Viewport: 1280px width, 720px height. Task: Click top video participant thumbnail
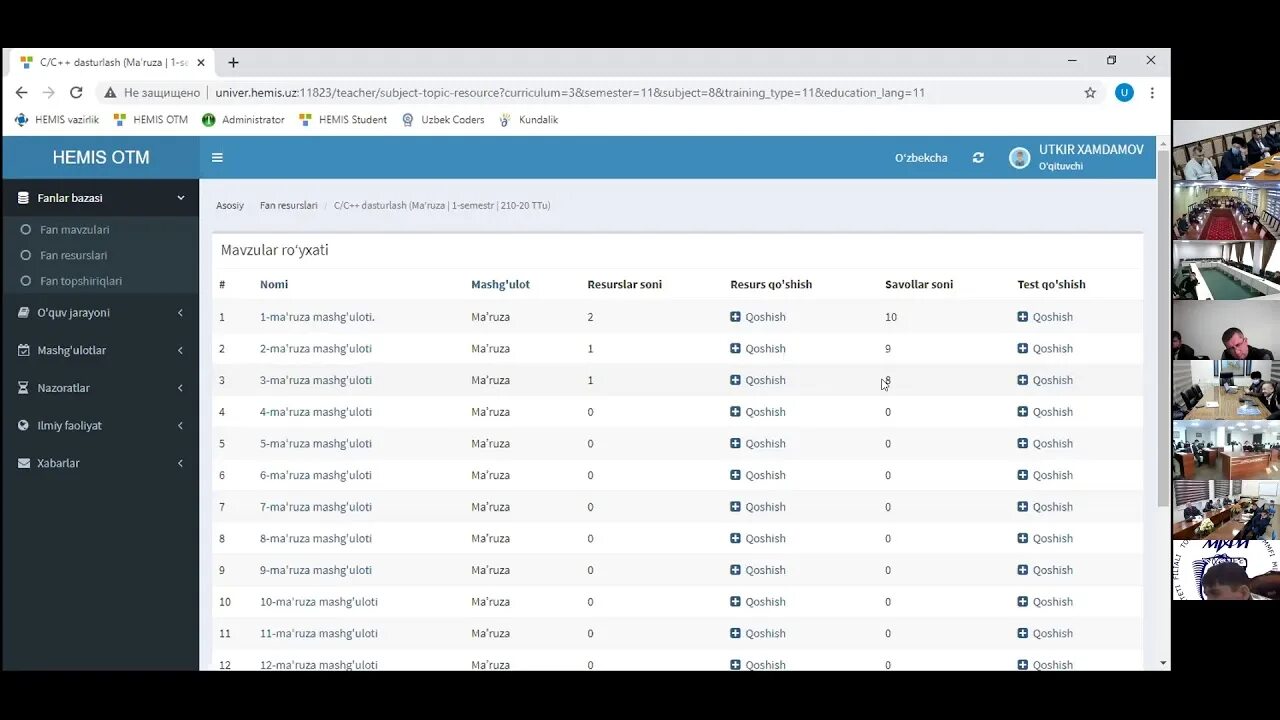point(1226,150)
